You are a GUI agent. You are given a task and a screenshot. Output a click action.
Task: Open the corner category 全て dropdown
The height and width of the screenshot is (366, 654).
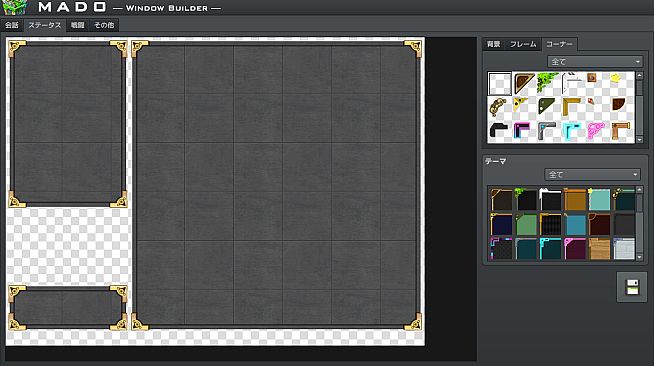pos(595,62)
